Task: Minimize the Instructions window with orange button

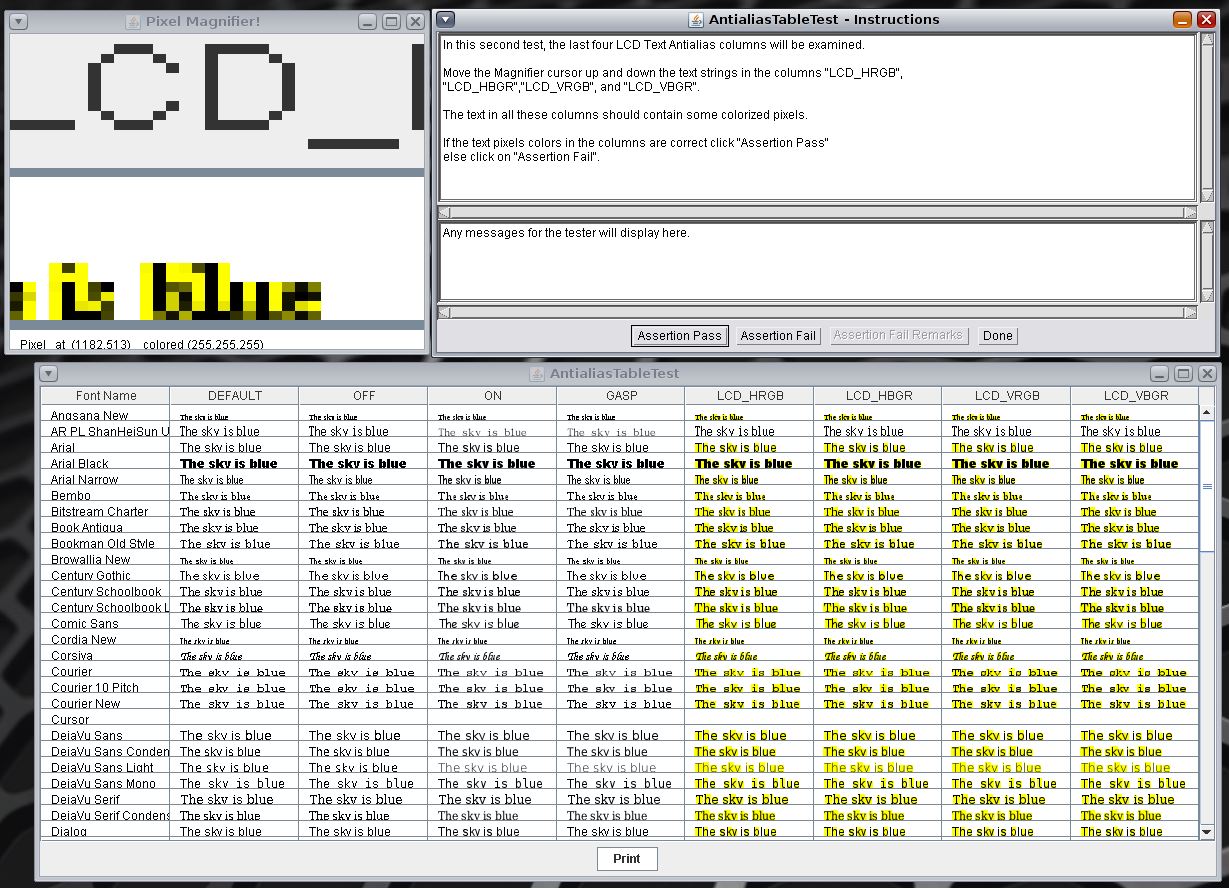Action: [x=1182, y=19]
